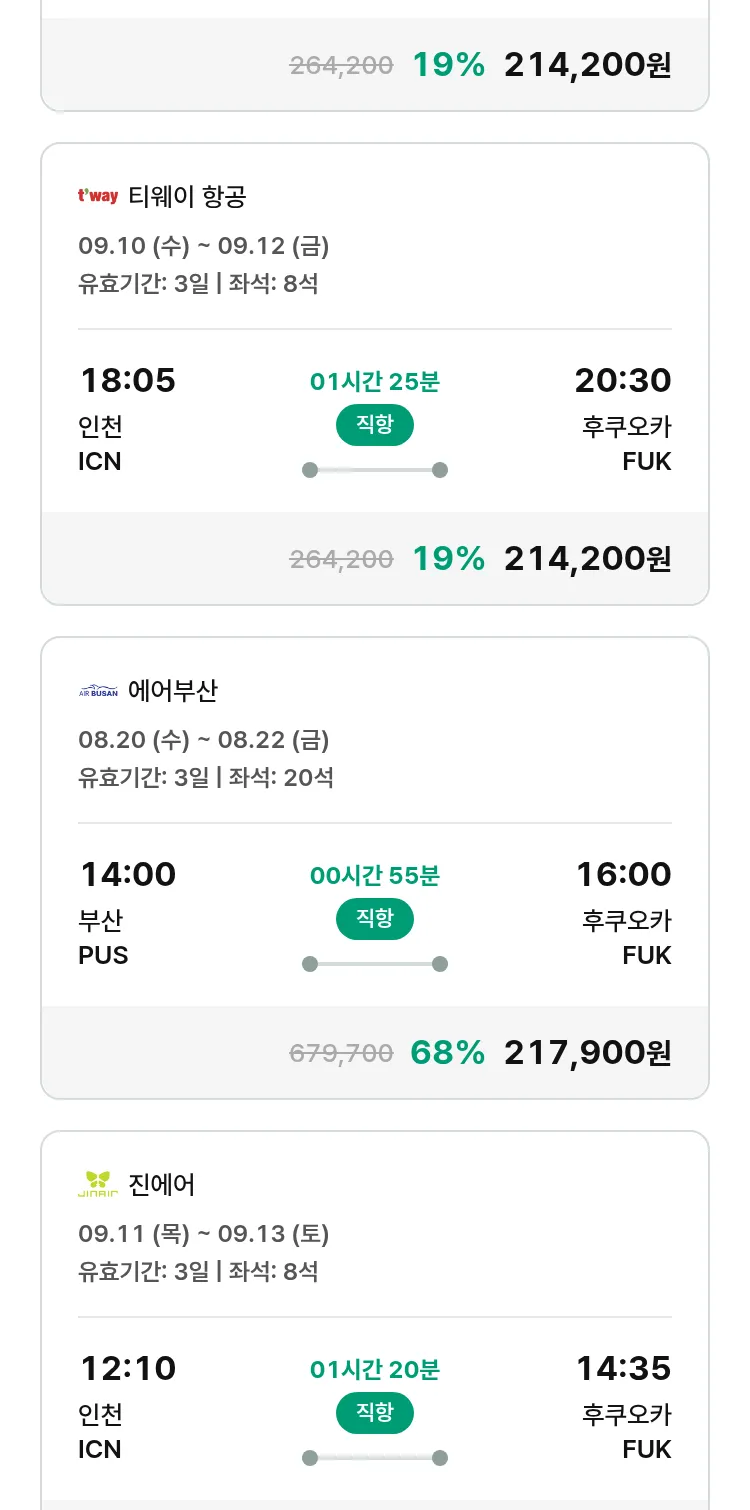This screenshot has width=750, height=1510.
Task: Select the 에어부산 airline name
Action: tap(173, 691)
